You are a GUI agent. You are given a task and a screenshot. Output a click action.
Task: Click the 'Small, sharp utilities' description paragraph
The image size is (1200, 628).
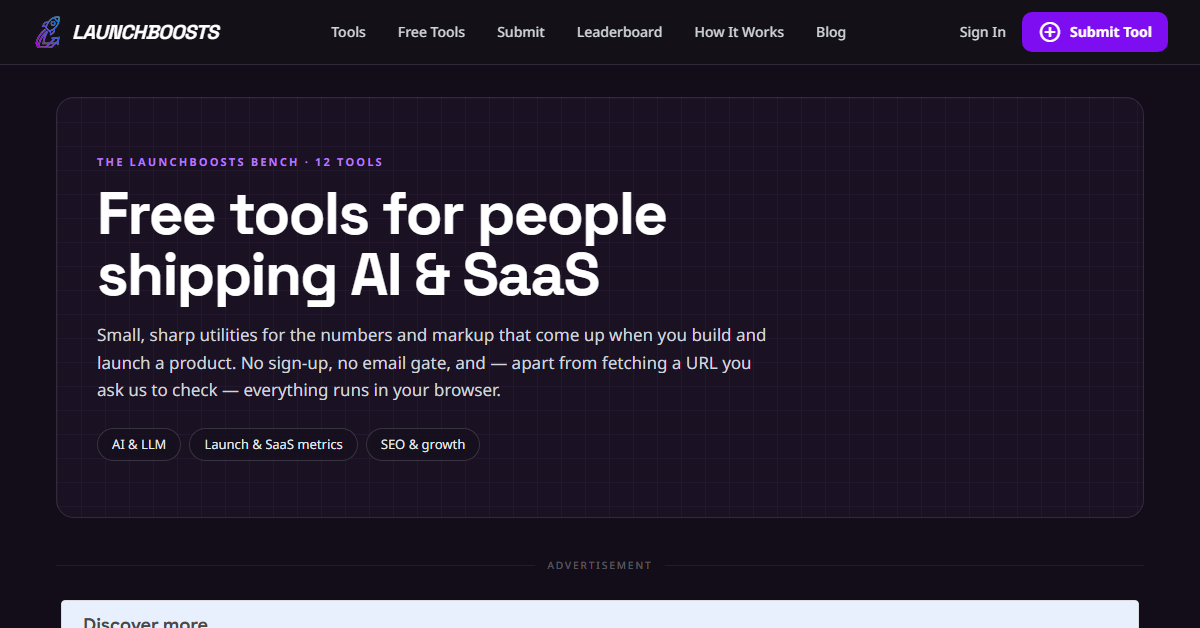[x=432, y=363]
